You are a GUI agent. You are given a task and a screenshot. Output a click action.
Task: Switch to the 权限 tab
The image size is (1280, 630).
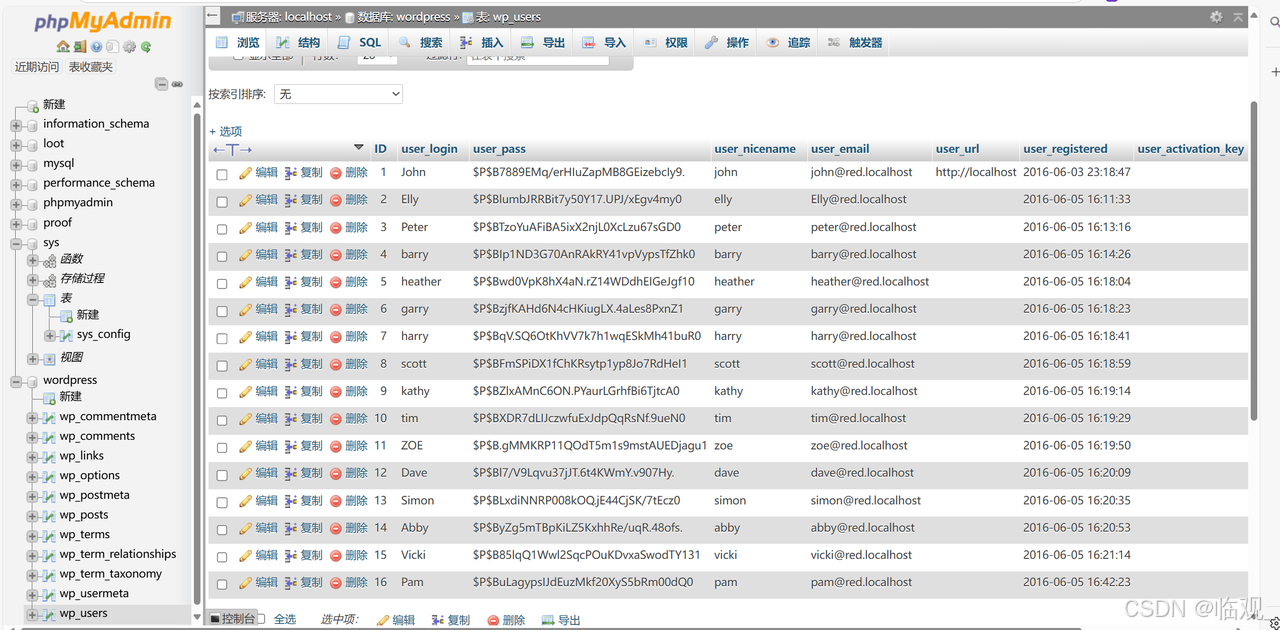pos(665,43)
